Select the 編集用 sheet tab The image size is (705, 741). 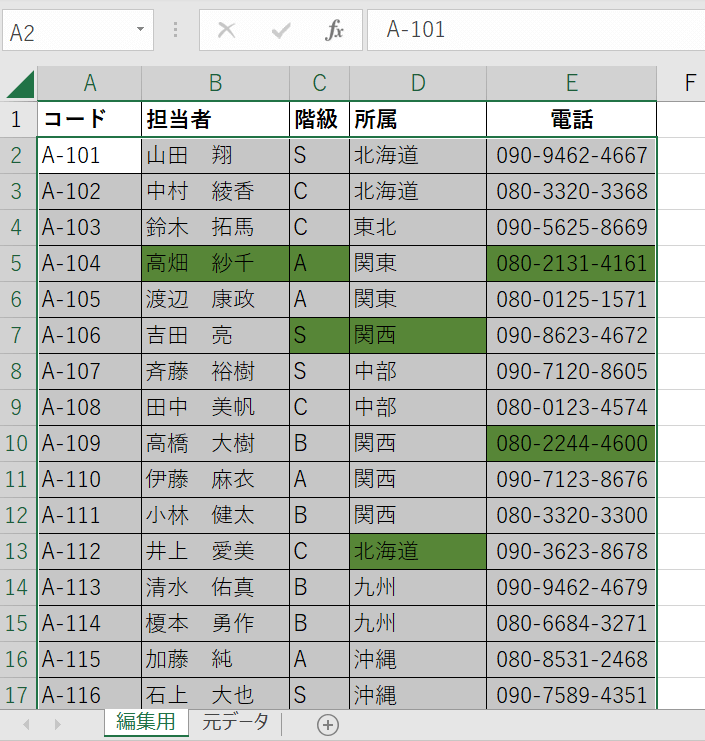(x=146, y=722)
